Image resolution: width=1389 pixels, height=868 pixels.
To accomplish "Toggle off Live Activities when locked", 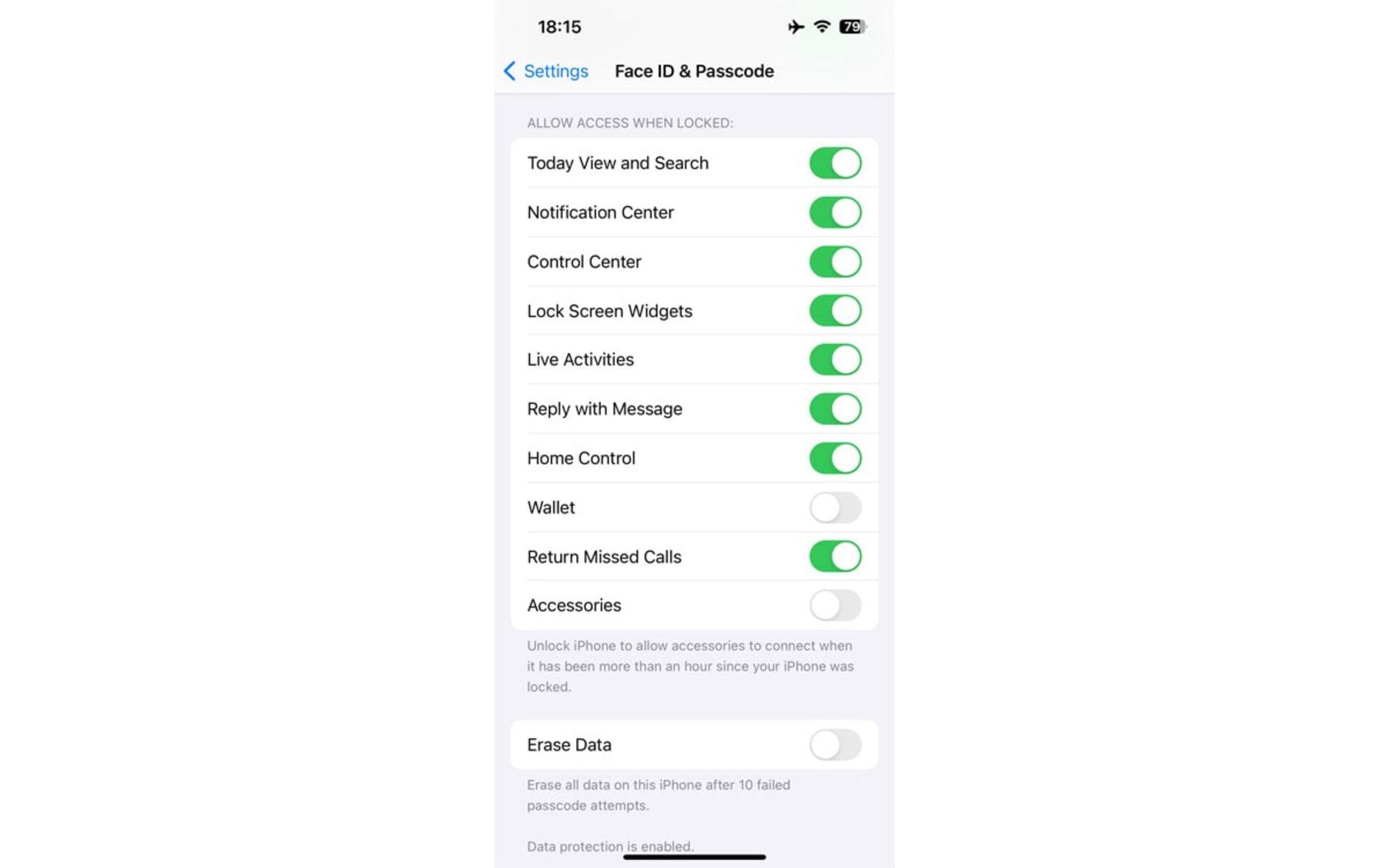I will point(835,359).
